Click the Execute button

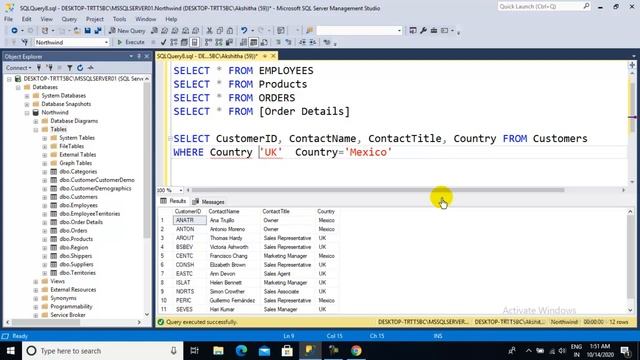[131, 42]
